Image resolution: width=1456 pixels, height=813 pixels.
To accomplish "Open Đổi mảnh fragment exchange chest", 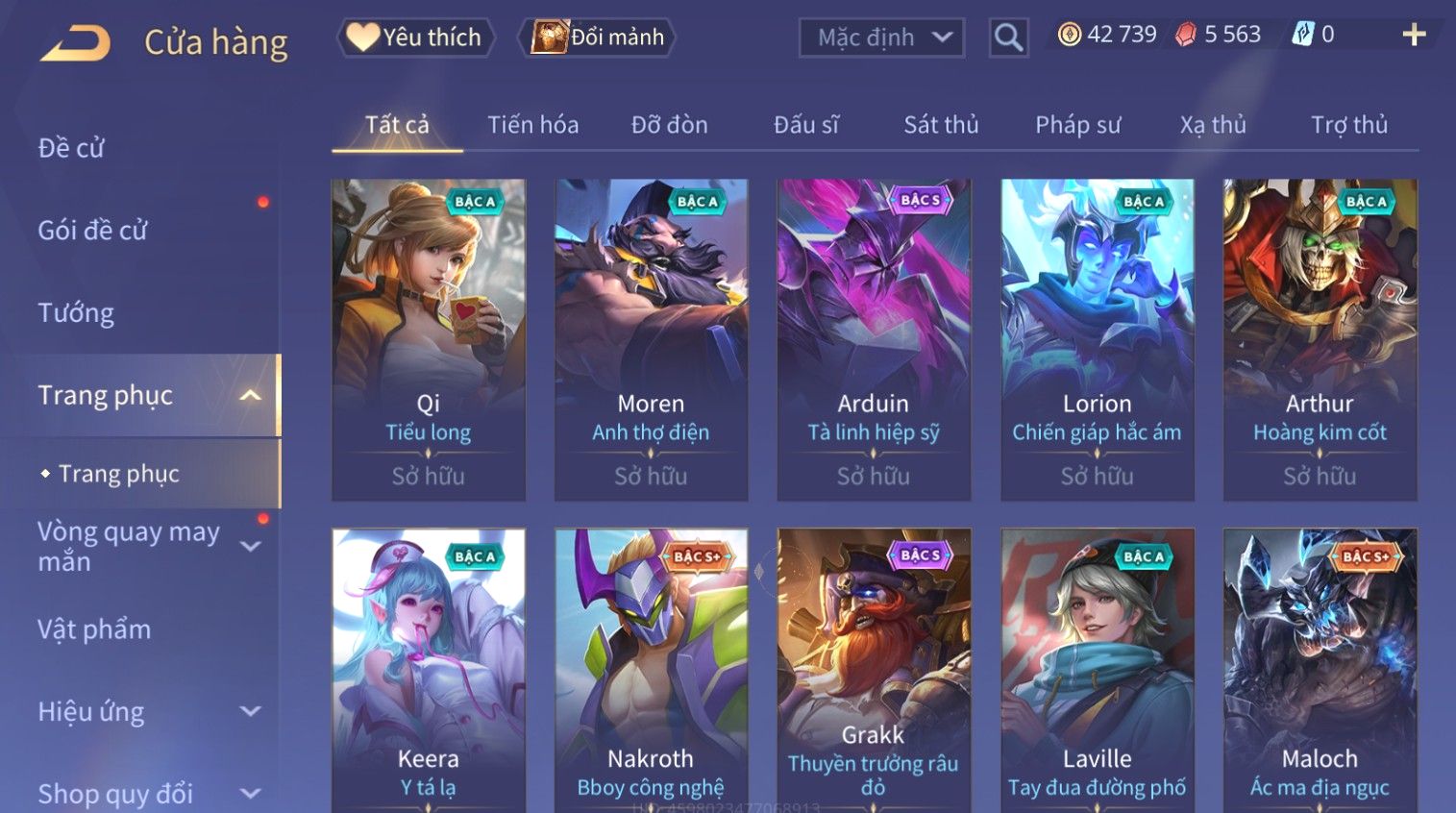I will (x=597, y=37).
